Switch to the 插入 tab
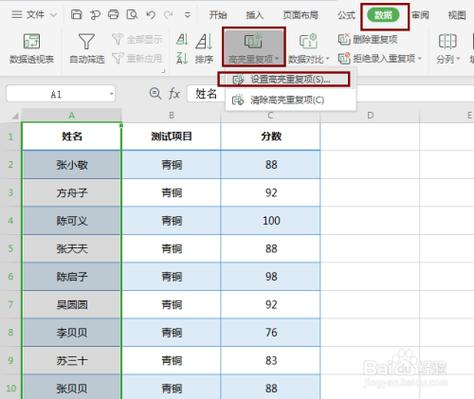Image resolution: width=474 pixels, height=399 pixels. [x=254, y=15]
